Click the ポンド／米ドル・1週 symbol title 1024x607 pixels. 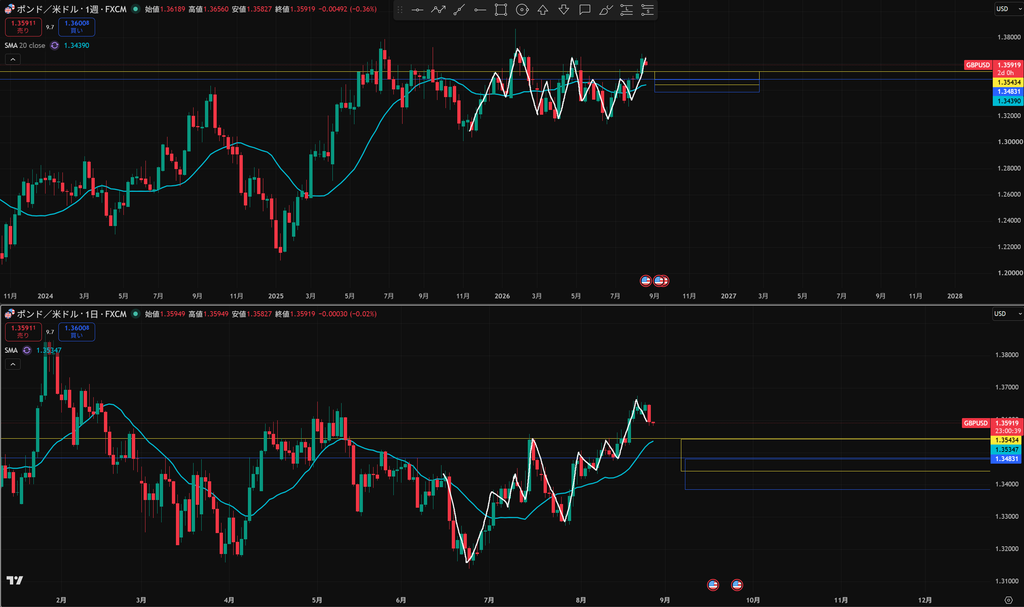[x=71, y=9]
